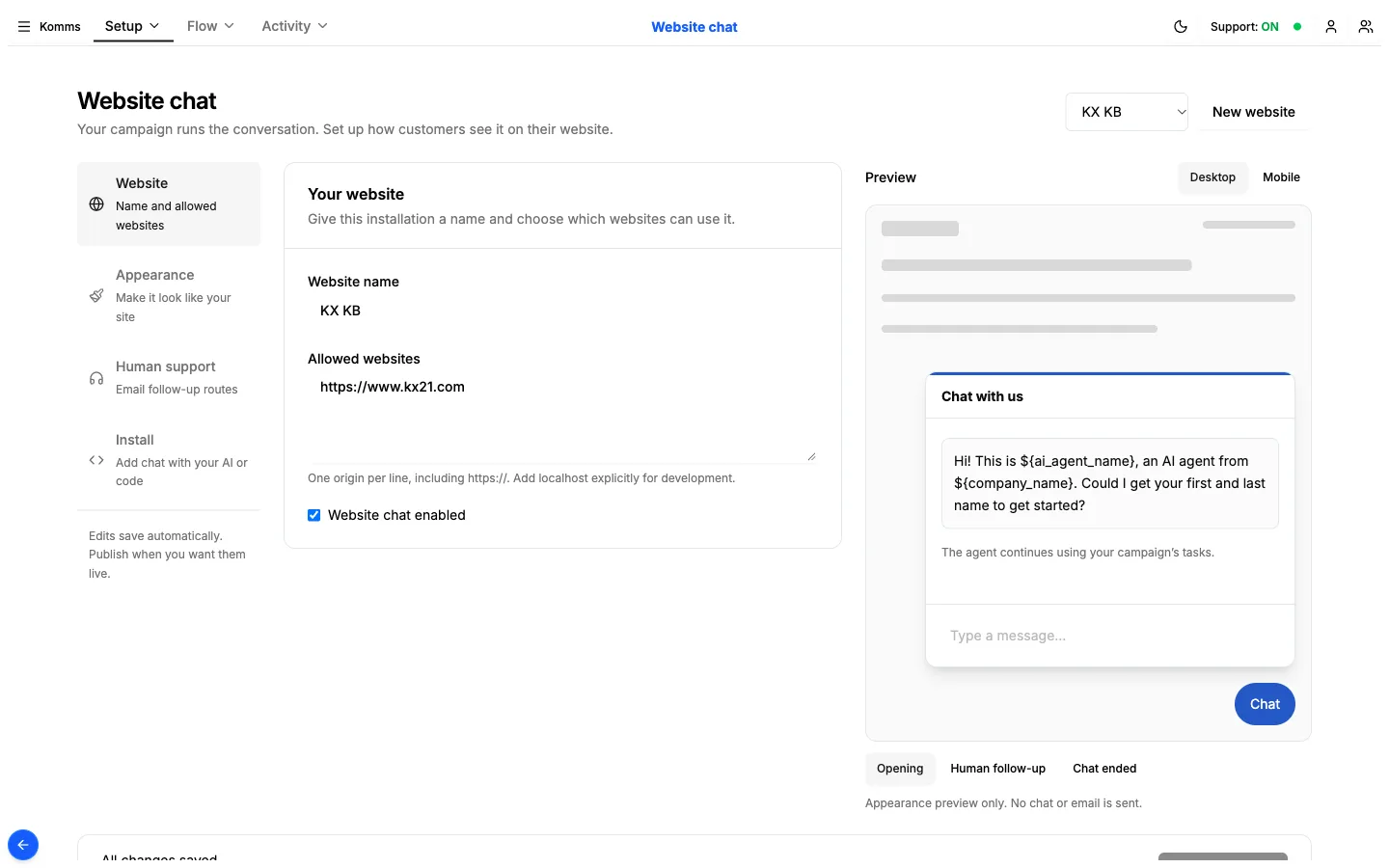Show the Human follow-up preview state

tap(997, 769)
